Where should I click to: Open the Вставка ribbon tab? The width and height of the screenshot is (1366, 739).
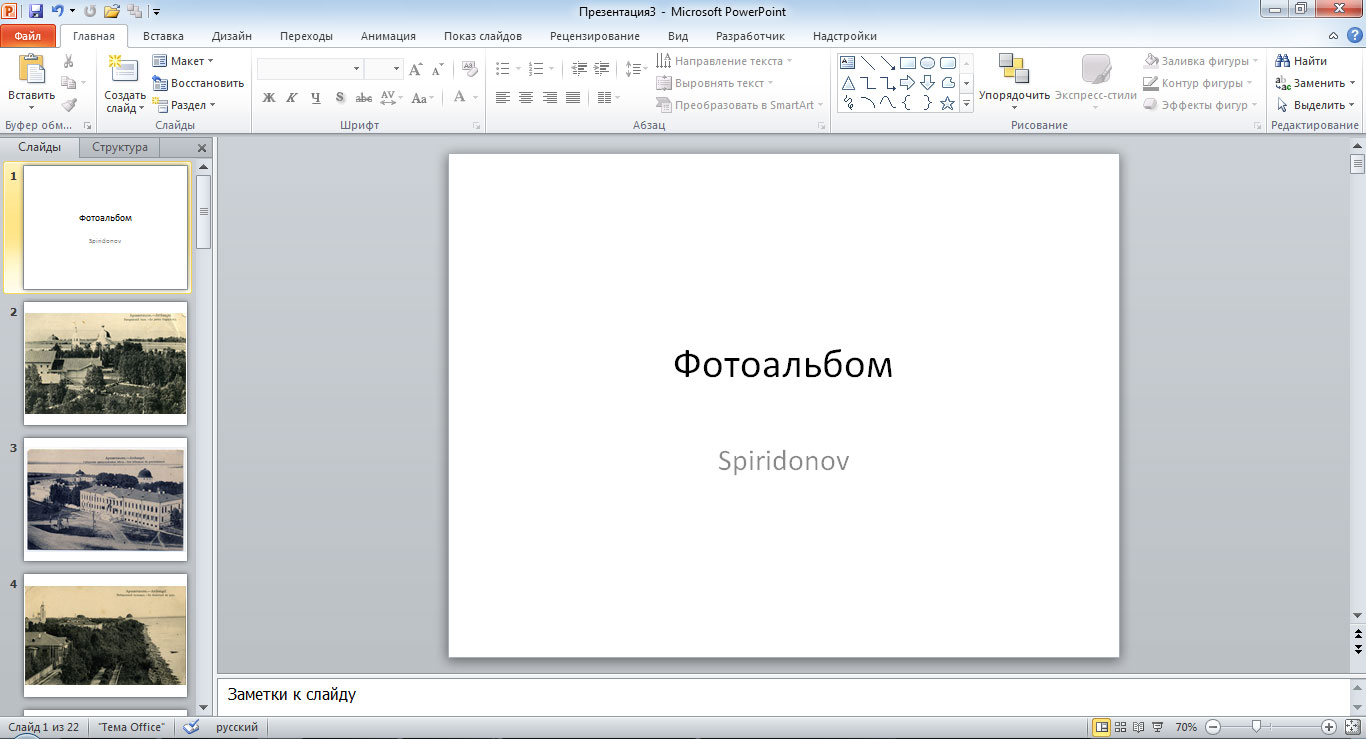(x=163, y=36)
